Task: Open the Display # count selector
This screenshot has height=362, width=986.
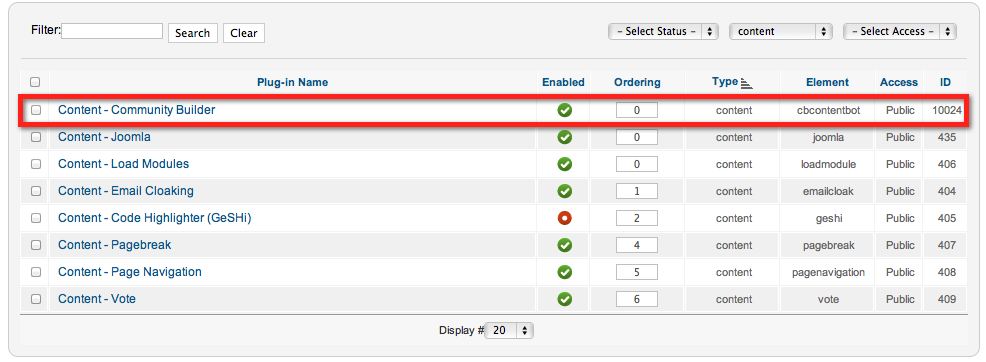Action: tap(509, 330)
